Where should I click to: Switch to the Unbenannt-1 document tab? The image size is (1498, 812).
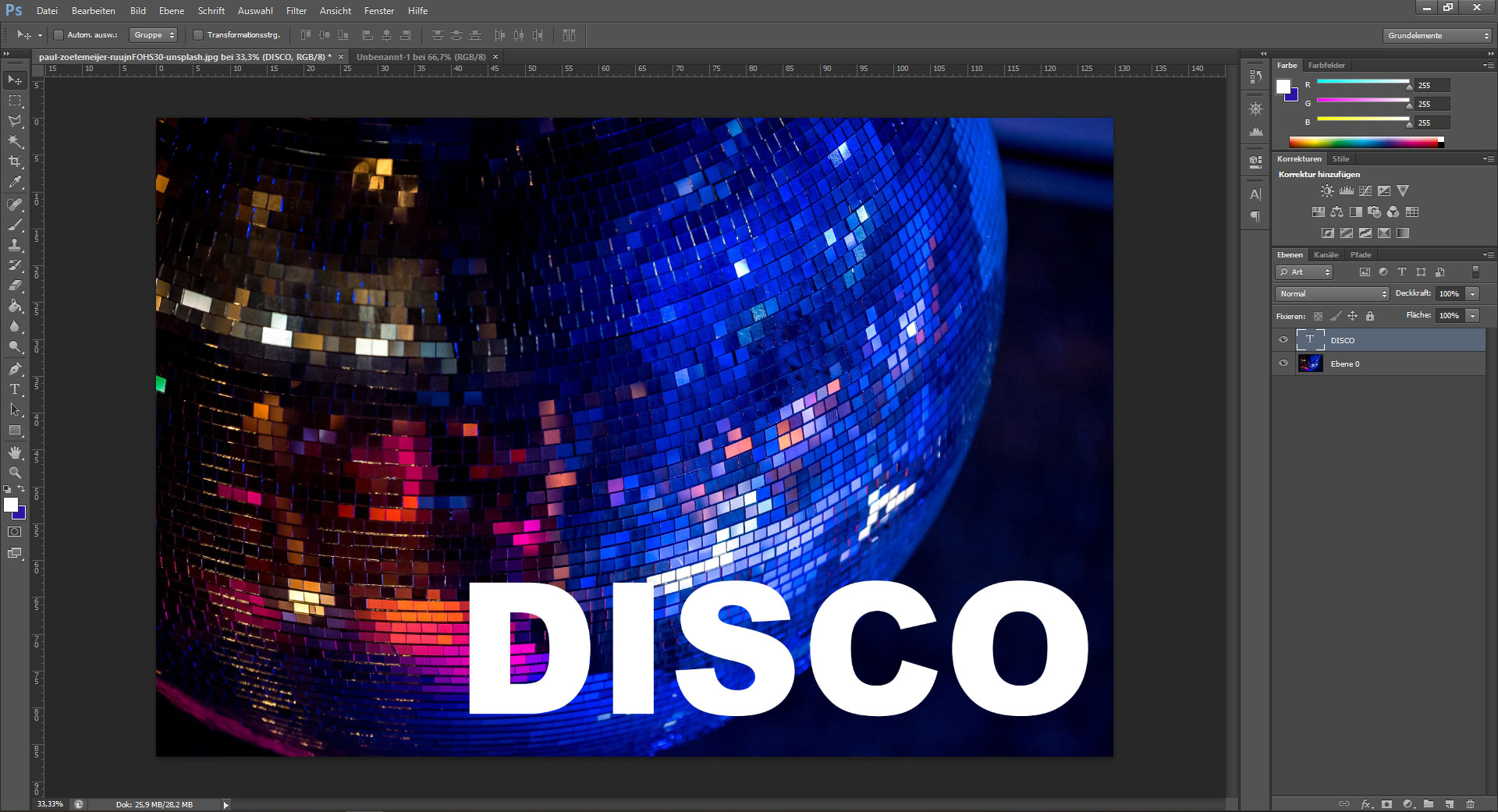pyautogui.click(x=421, y=57)
